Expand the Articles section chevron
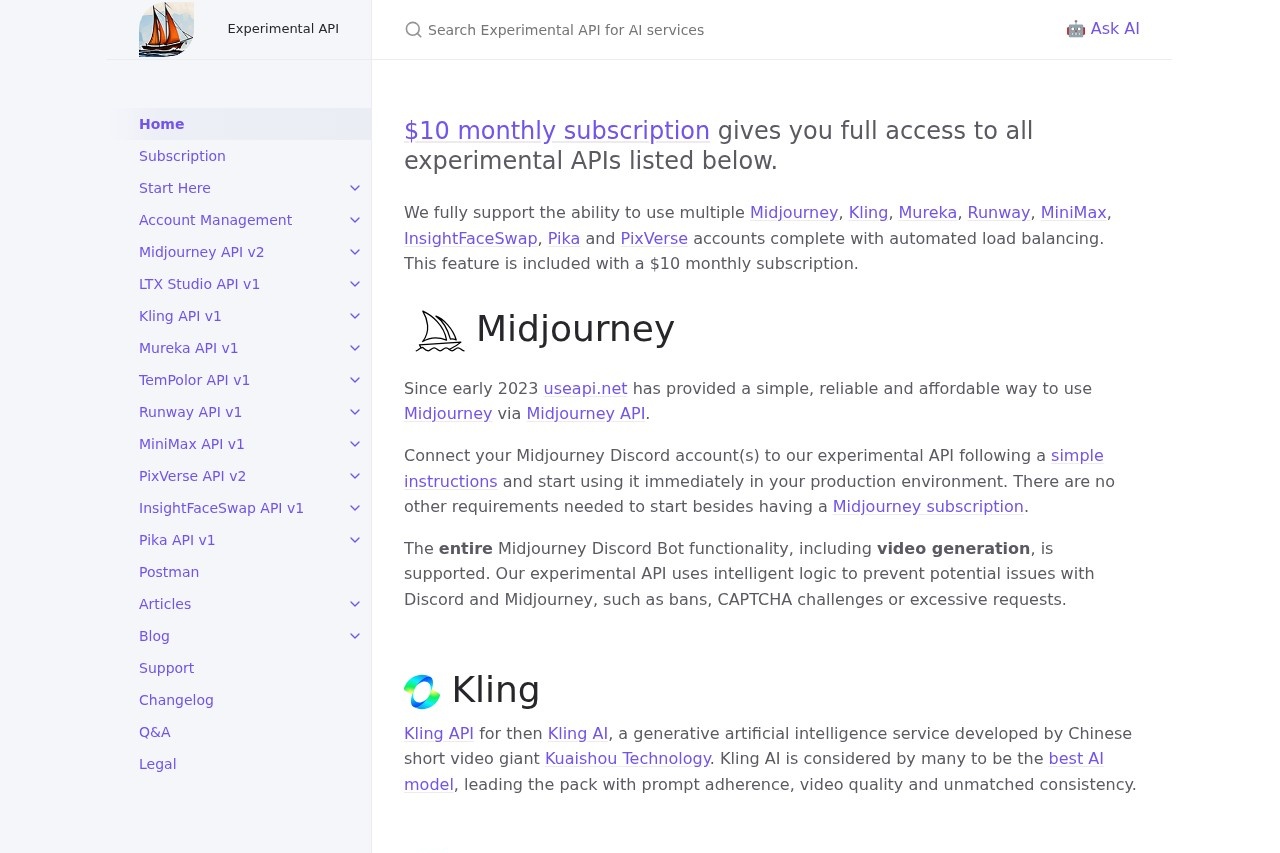Image resolution: width=1280 pixels, height=853 pixels. pos(355,604)
